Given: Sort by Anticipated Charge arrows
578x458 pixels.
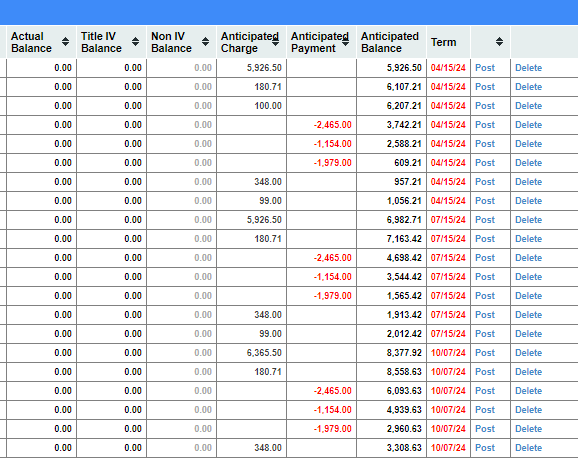Looking at the screenshot, I should [x=275, y=42].
